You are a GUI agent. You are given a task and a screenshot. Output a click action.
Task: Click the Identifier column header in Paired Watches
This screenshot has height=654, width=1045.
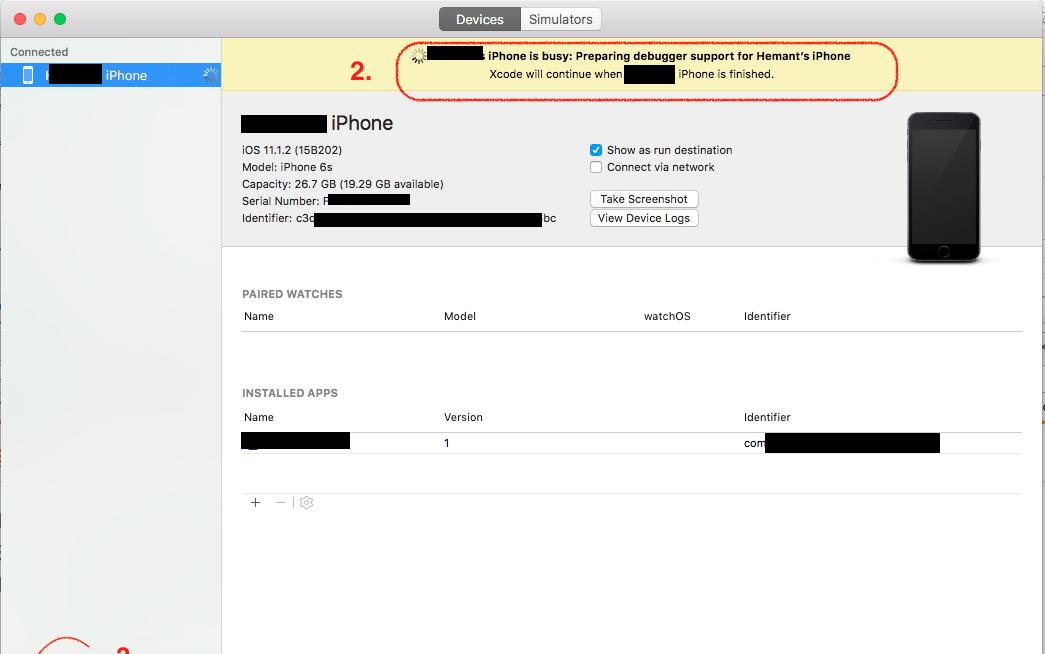point(767,316)
